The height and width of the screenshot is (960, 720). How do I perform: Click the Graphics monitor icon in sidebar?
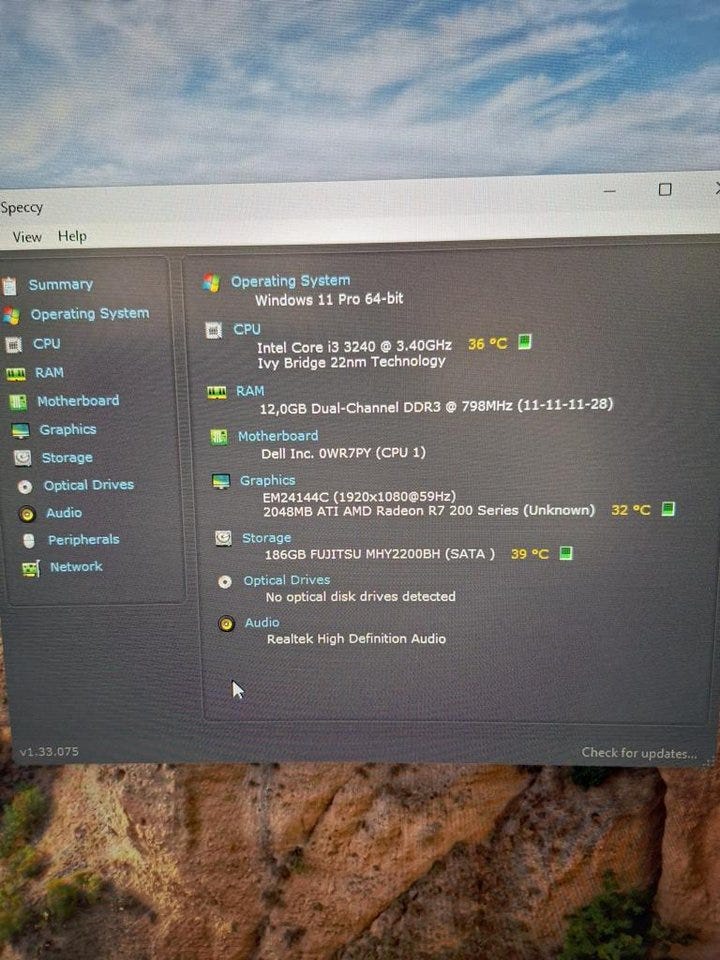pos(20,431)
